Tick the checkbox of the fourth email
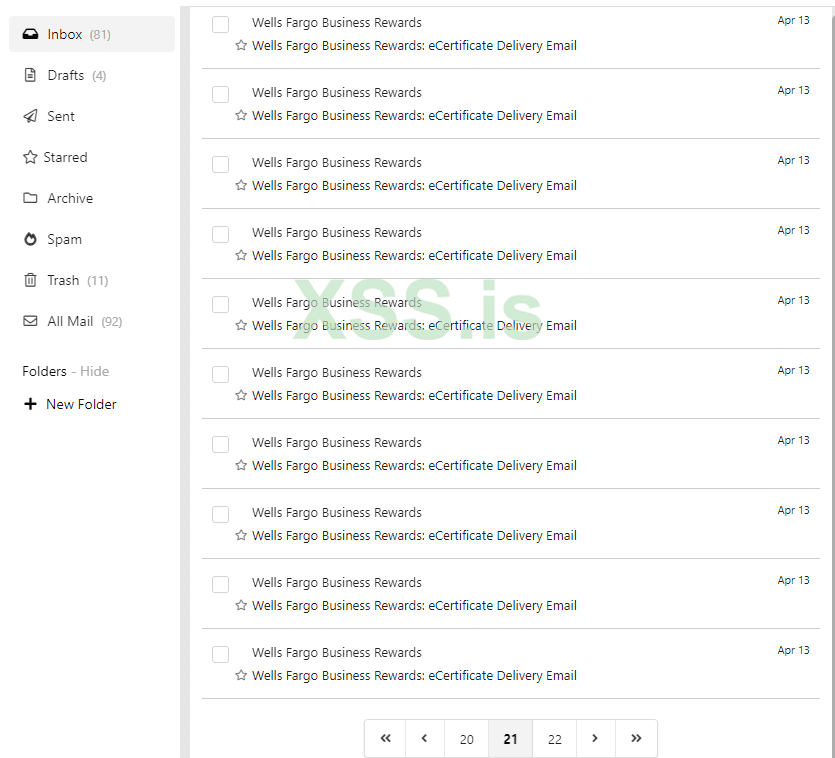This screenshot has height=758, width=835. [x=220, y=234]
